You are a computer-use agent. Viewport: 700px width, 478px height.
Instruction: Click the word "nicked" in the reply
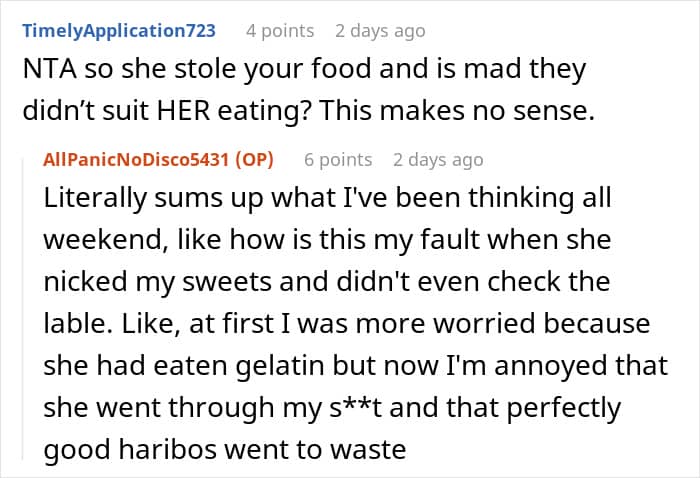coord(87,282)
